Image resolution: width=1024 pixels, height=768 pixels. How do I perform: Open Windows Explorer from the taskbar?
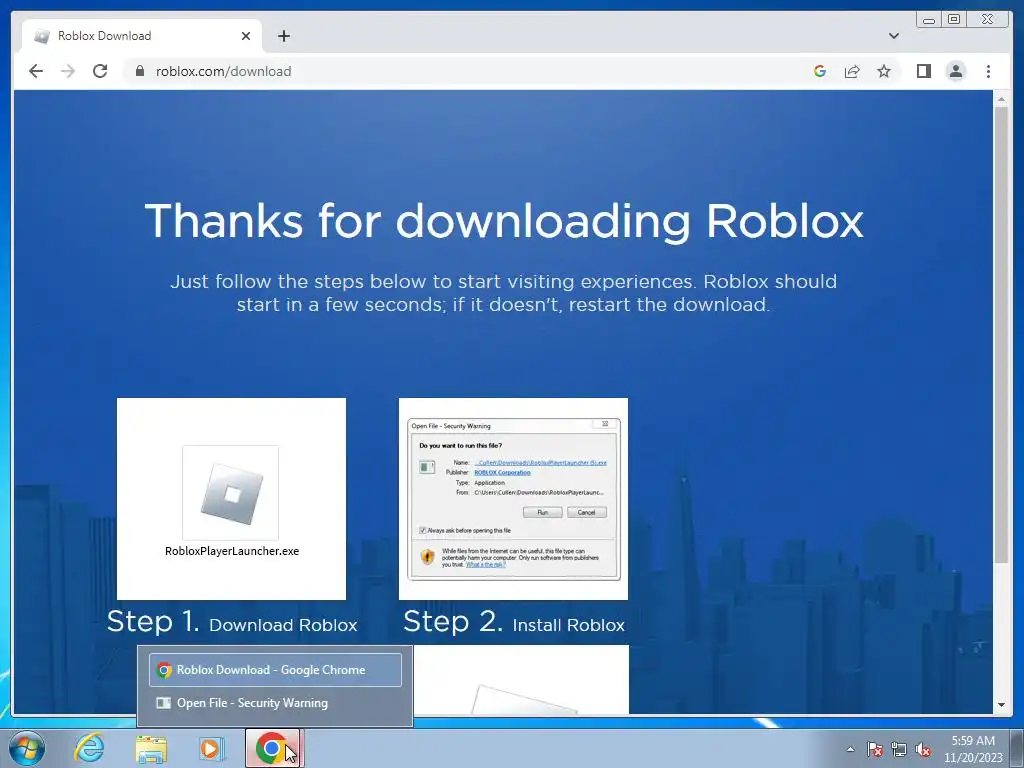[x=151, y=748]
